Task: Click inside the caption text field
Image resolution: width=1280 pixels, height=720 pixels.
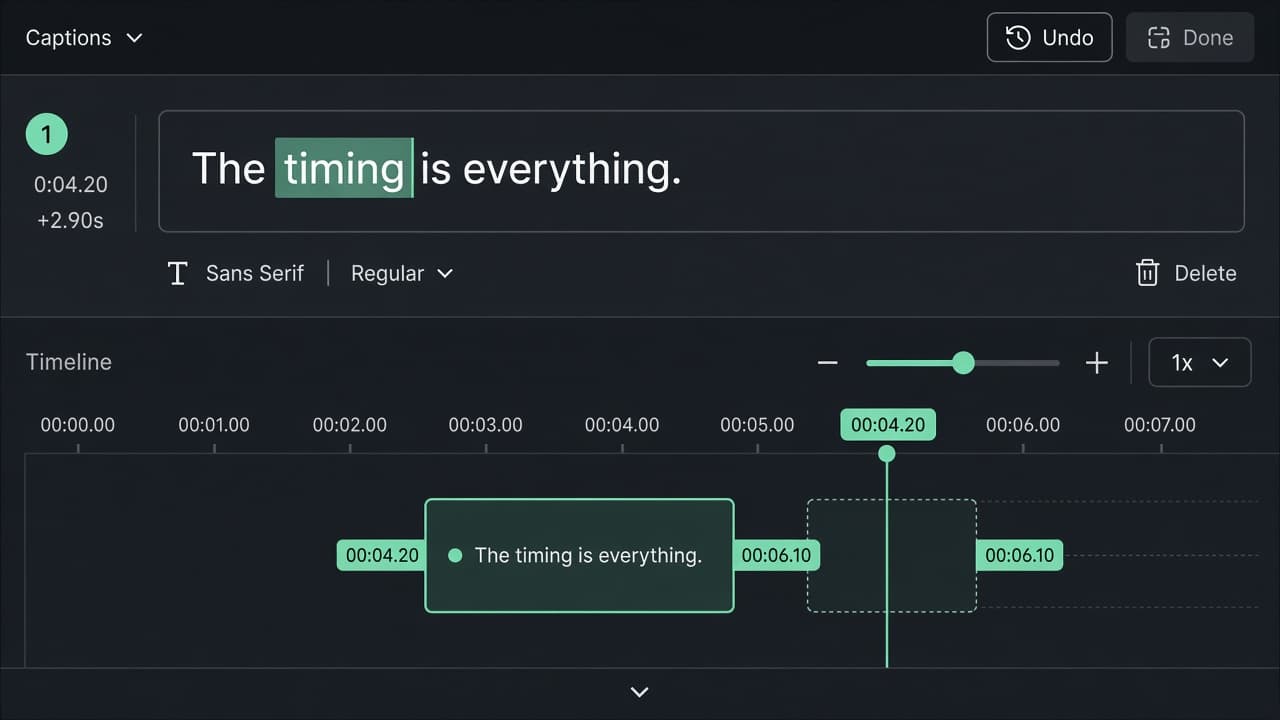Action: tap(701, 171)
